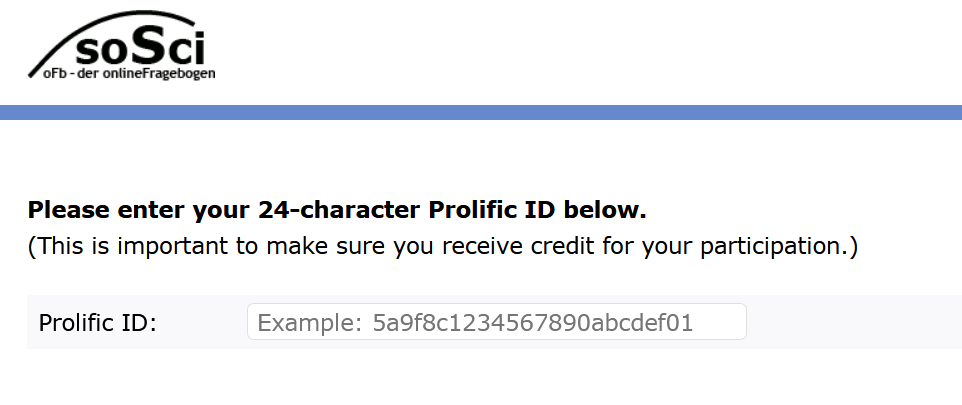Click the gray row right of the input box
The height and width of the screenshot is (405, 962).
click(x=854, y=322)
